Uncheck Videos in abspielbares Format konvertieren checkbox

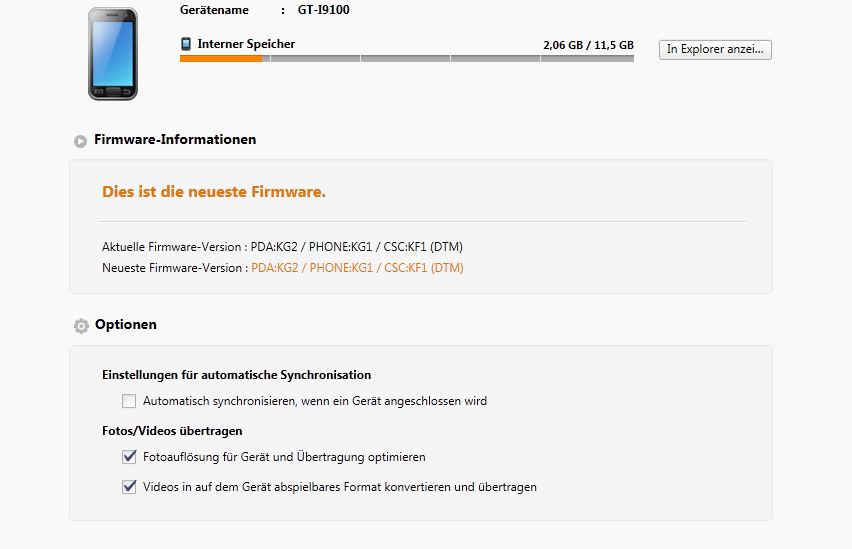point(129,486)
